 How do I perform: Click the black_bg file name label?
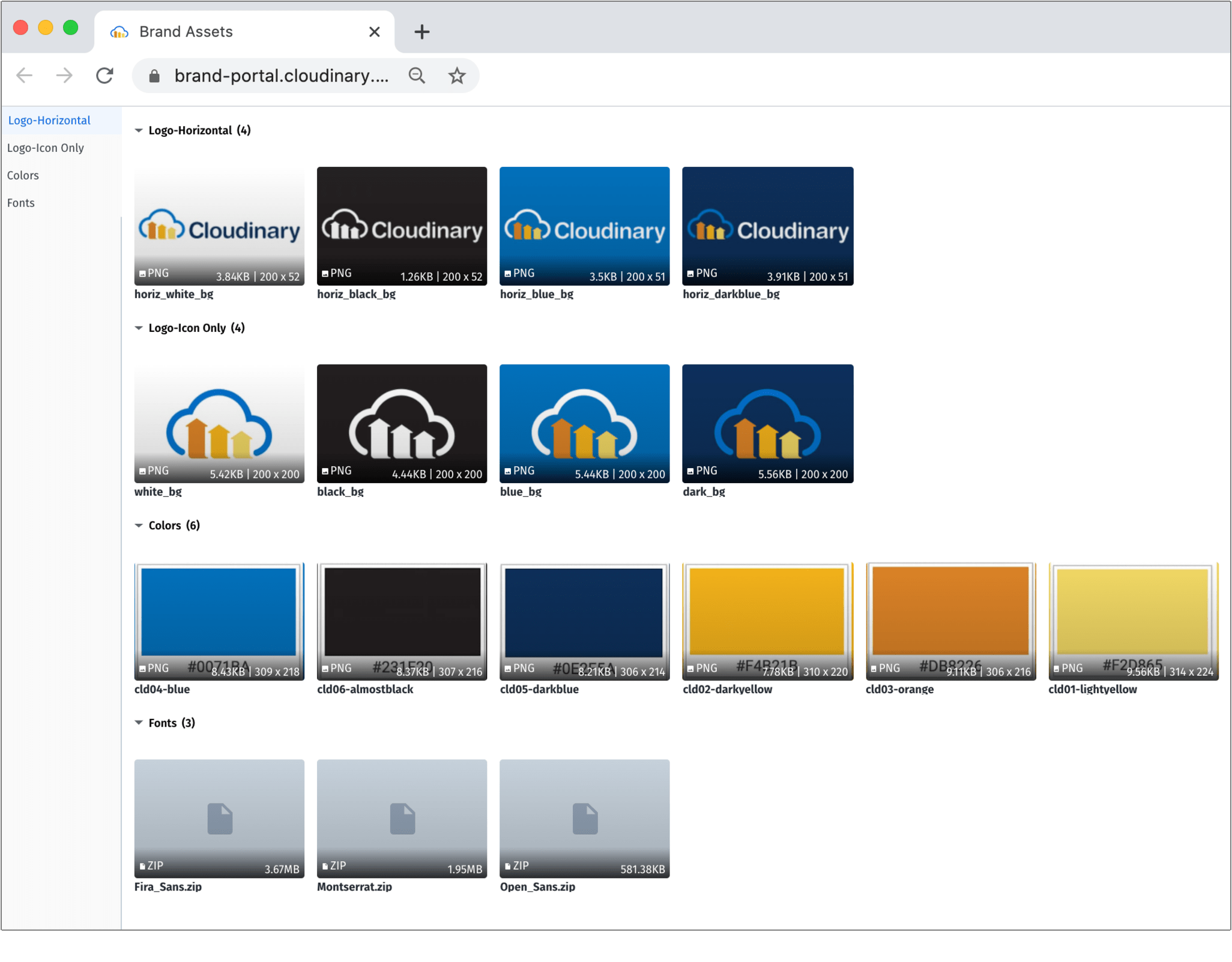[x=340, y=492]
